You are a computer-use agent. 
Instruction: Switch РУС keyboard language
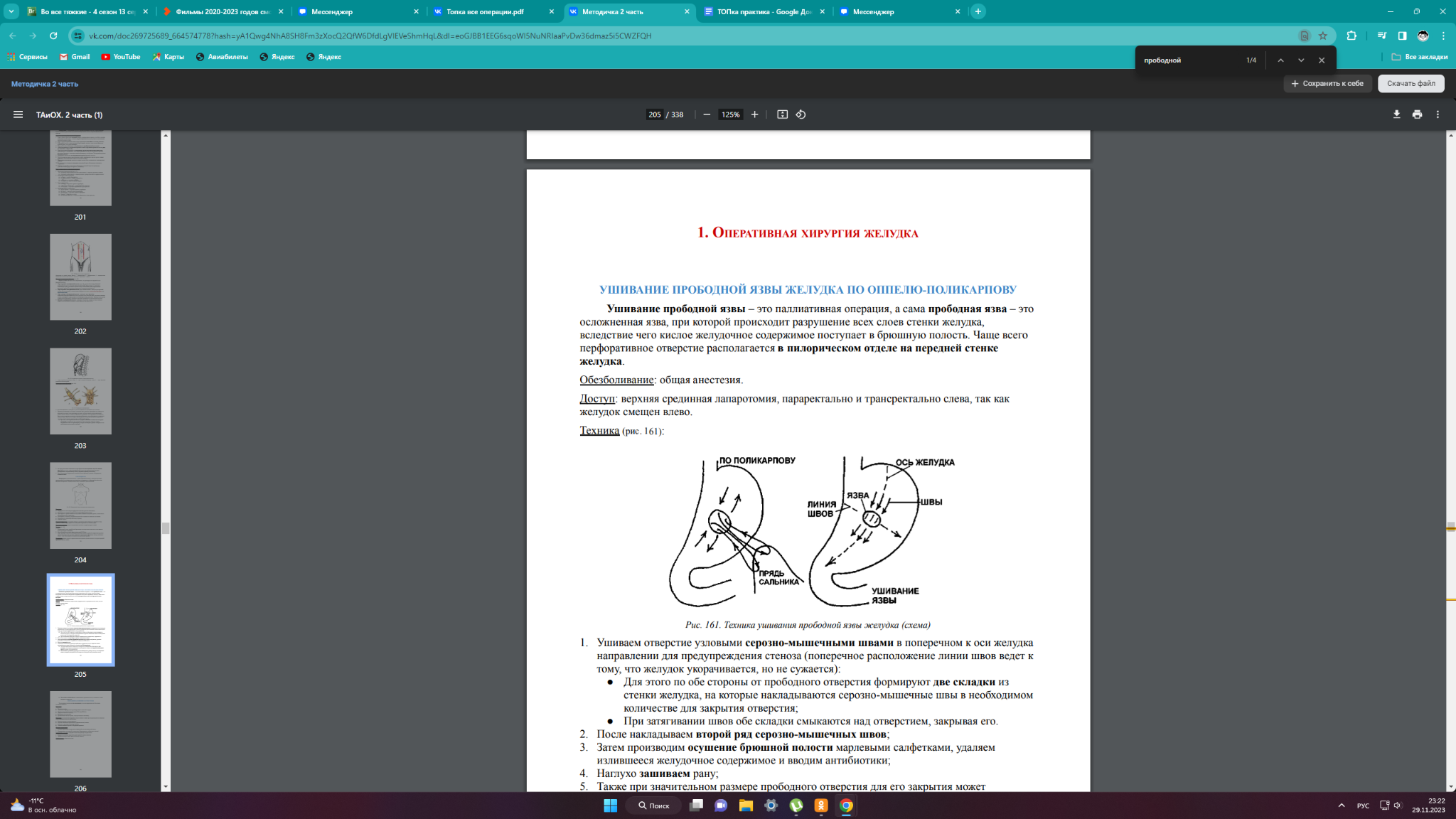[x=1363, y=805]
